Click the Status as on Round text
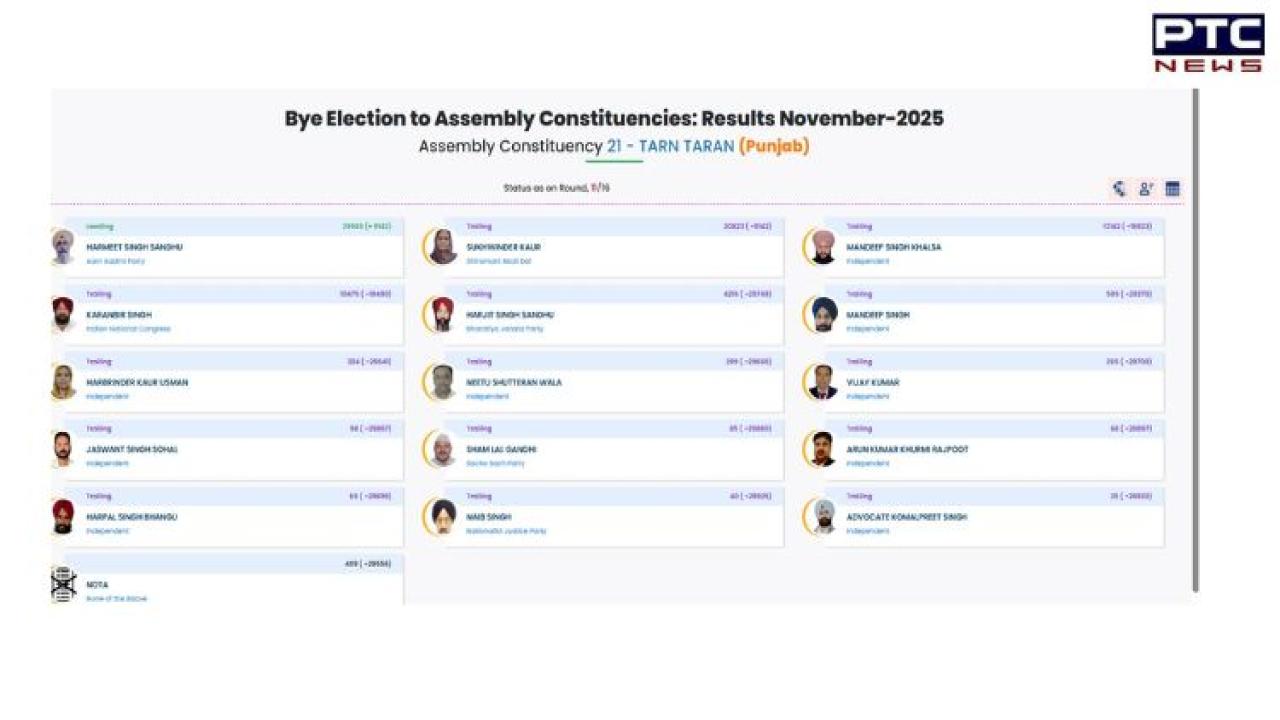The height and width of the screenshot is (720, 1280). (556, 188)
